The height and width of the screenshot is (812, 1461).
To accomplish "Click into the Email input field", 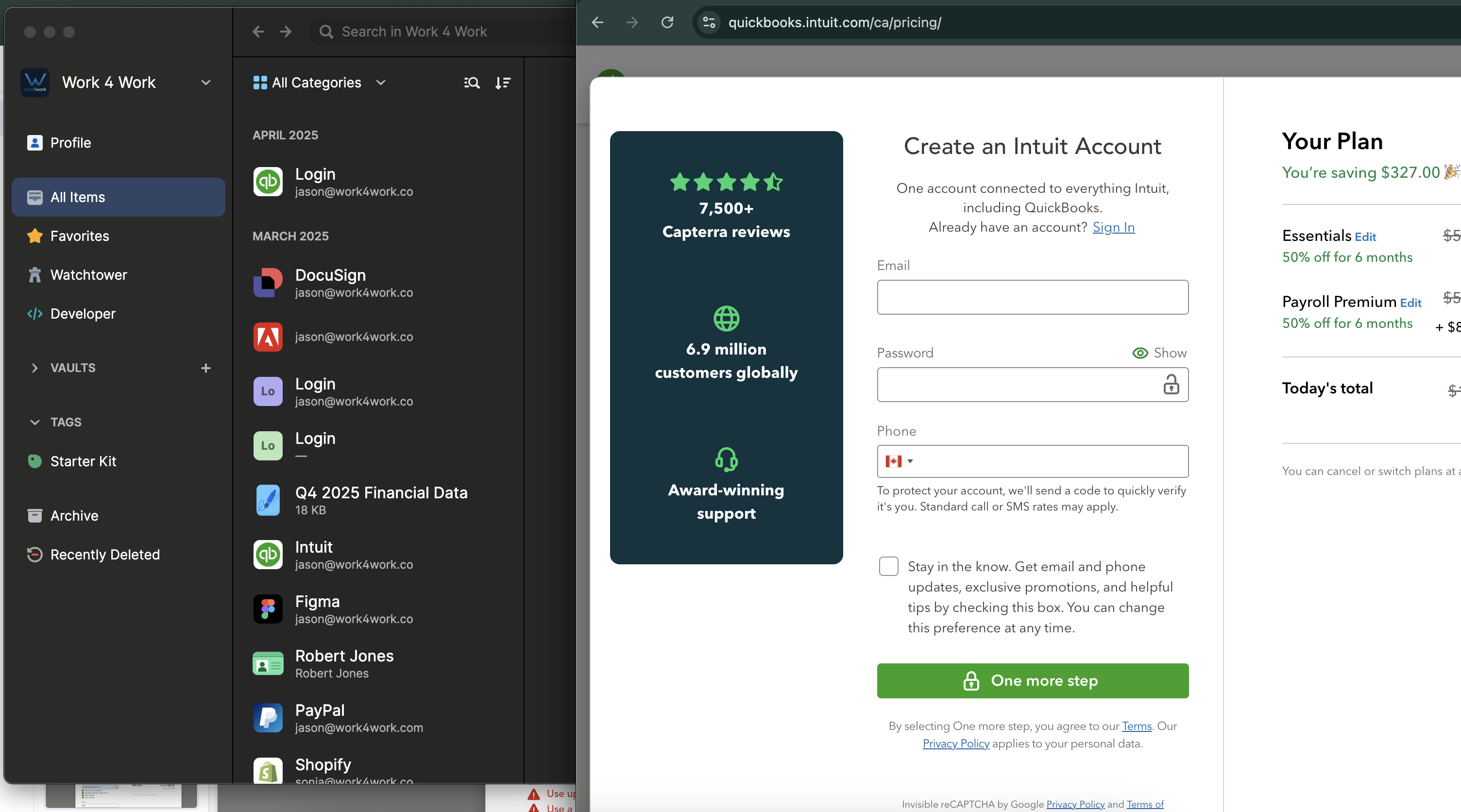I will coord(1032,297).
